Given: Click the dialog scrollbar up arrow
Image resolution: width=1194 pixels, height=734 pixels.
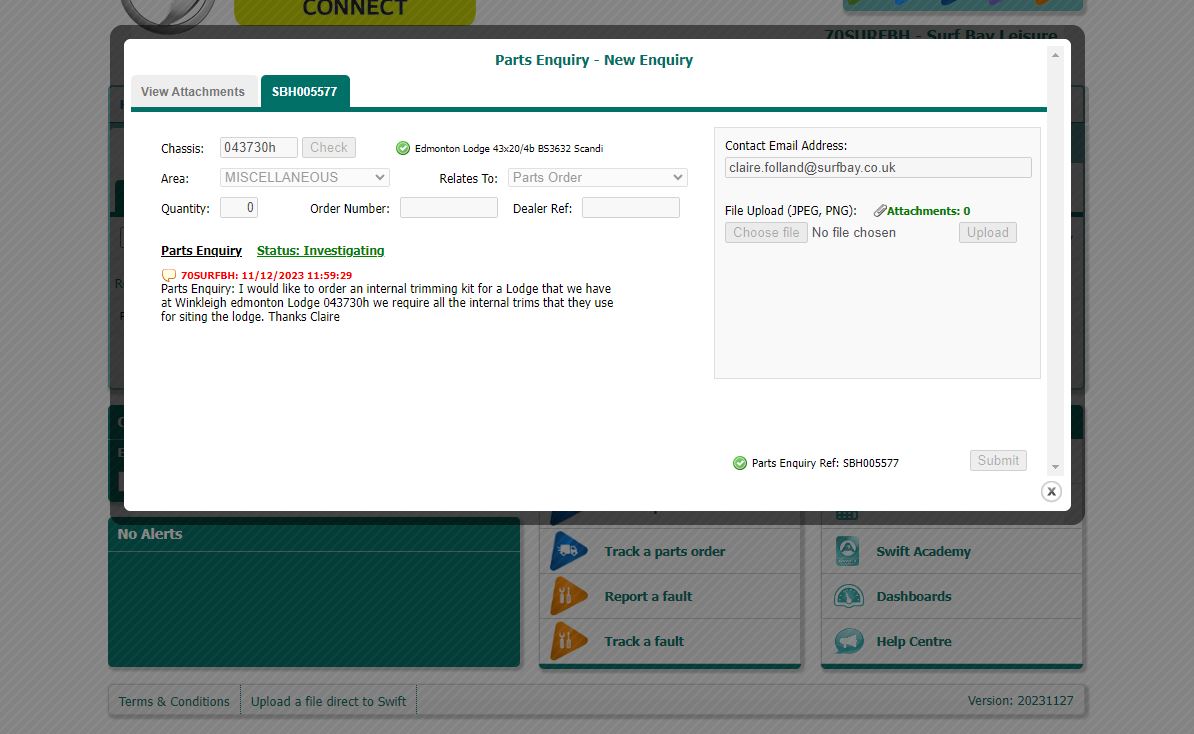Looking at the screenshot, I should point(1055,55).
